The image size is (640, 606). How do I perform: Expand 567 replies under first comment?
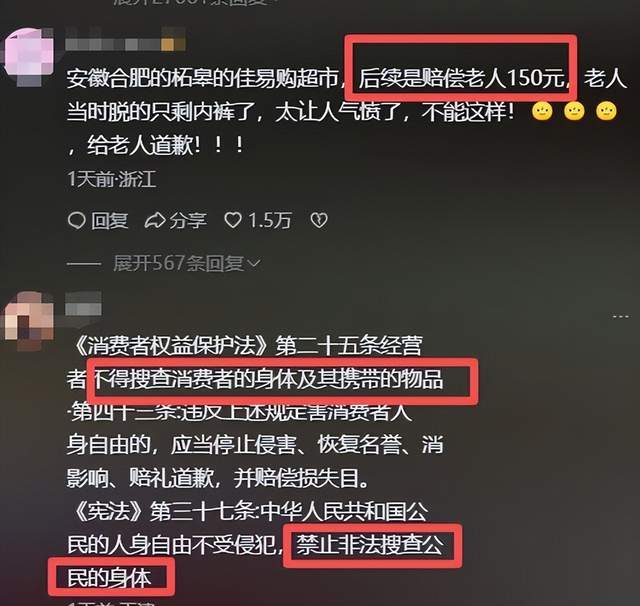(186, 264)
